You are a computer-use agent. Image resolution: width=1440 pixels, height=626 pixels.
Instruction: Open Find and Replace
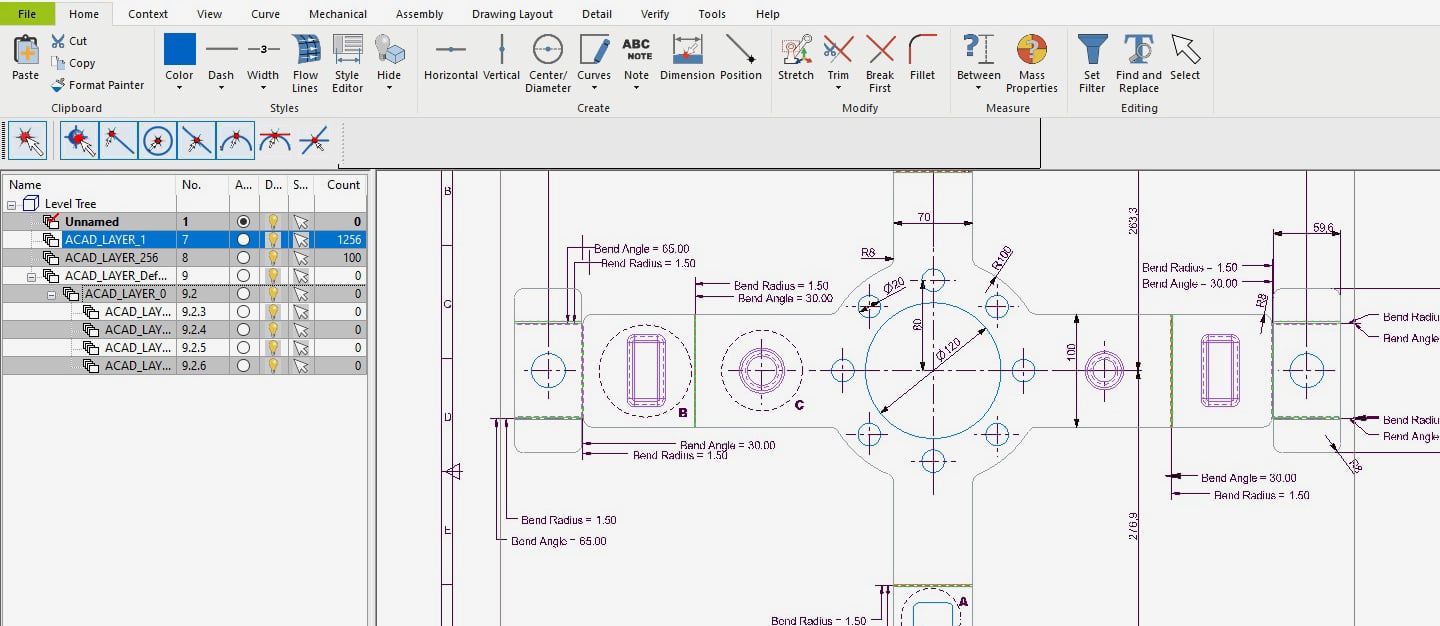click(x=1137, y=60)
